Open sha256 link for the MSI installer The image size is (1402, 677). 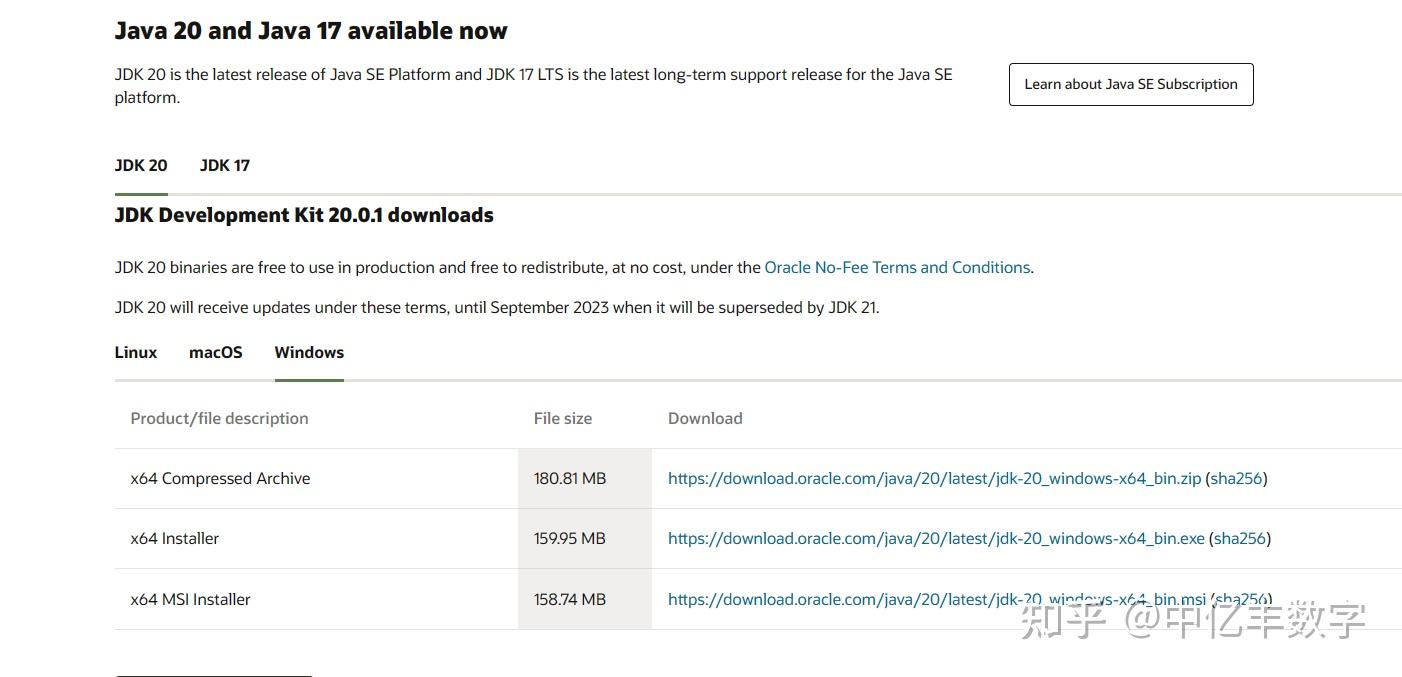(1240, 600)
